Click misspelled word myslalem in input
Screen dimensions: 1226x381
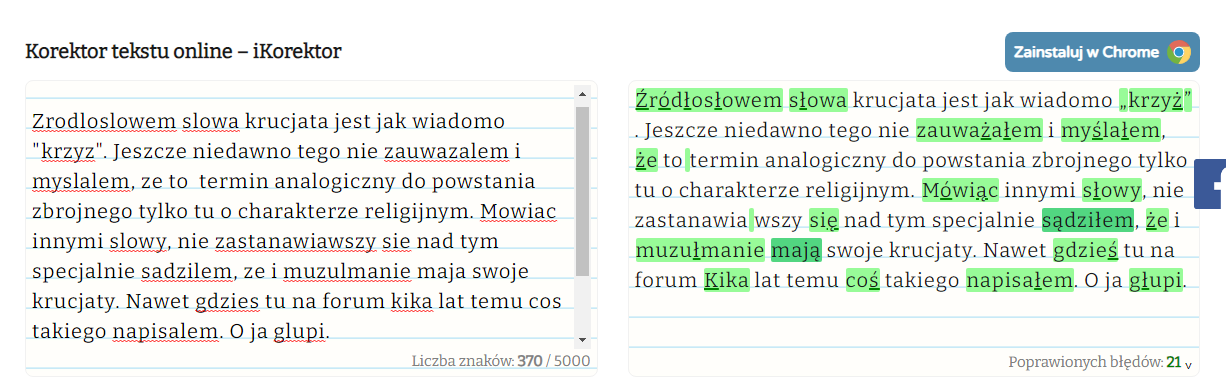tap(82, 182)
